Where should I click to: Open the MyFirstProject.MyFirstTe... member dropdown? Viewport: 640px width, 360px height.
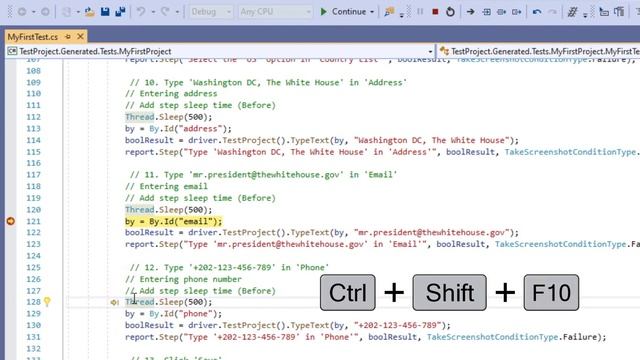539,51
